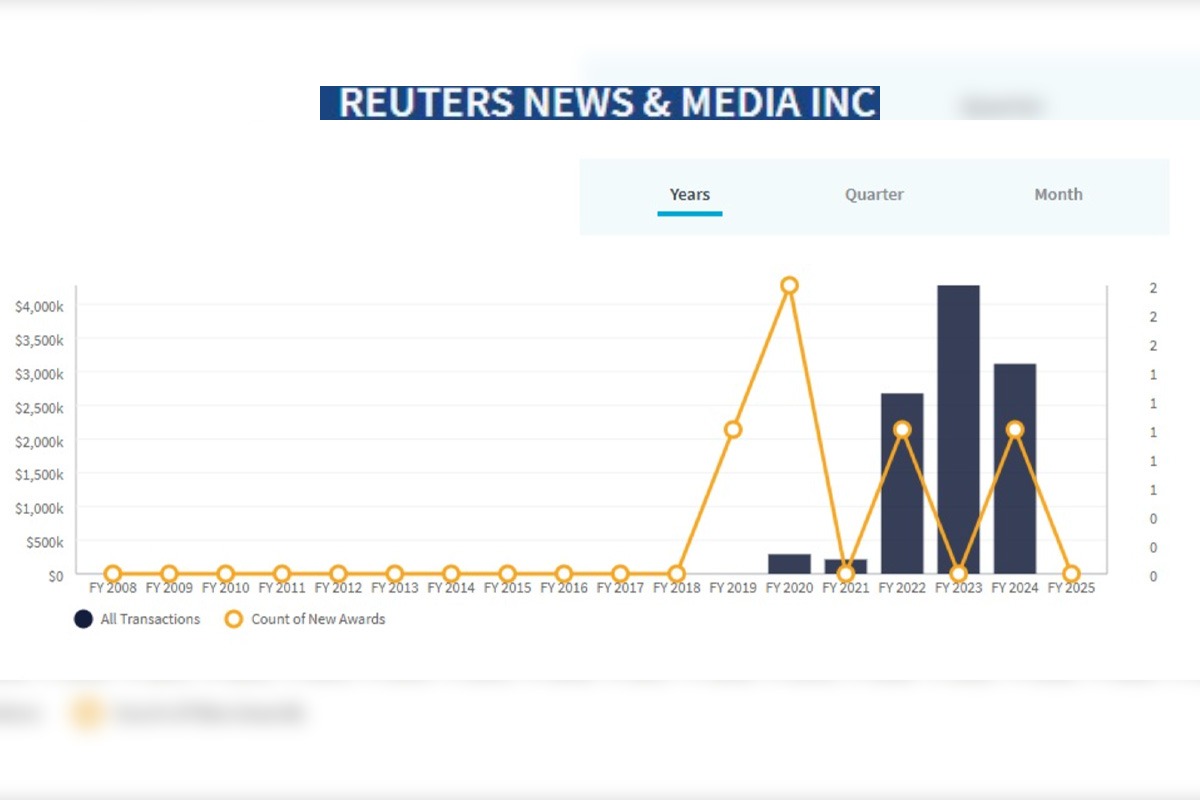
Task: Select the FY 2024 transactions bar
Action: tap(1015, 469)
